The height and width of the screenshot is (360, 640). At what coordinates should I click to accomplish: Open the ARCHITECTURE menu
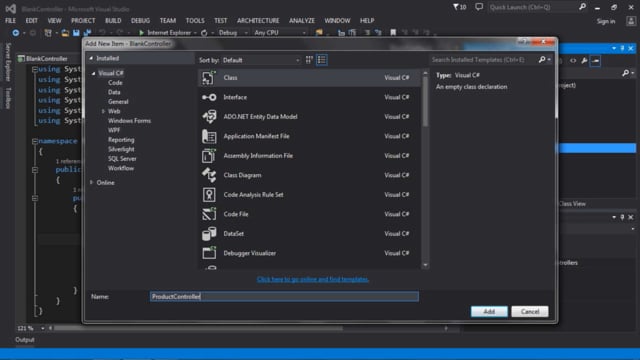click(258, 20)
